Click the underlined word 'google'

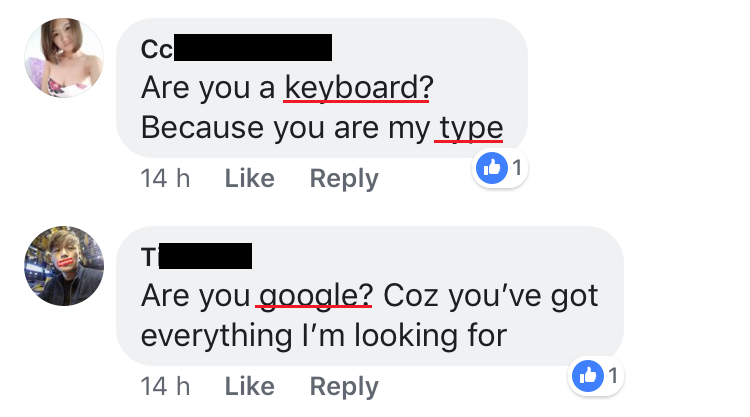(x=315, y=296)
